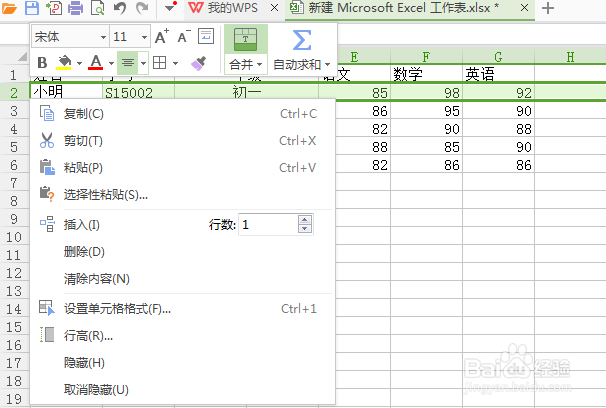Viewport: 606px width, 408px height.
Task: Click the cell containing S15002
Action: (x=138, y=92)
